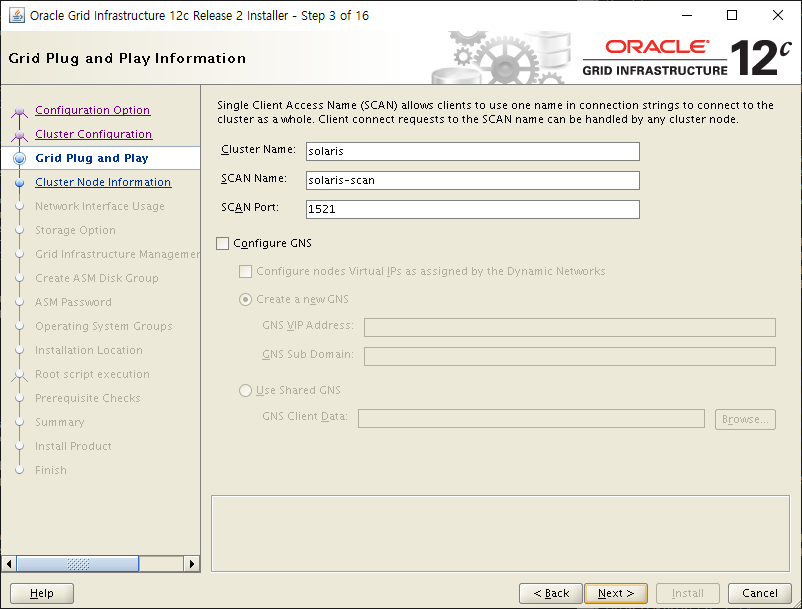Viewport: 802px width, 609px height.
Task: Click the sidebar scrollbar left arrow
Action: pos(9,564)
